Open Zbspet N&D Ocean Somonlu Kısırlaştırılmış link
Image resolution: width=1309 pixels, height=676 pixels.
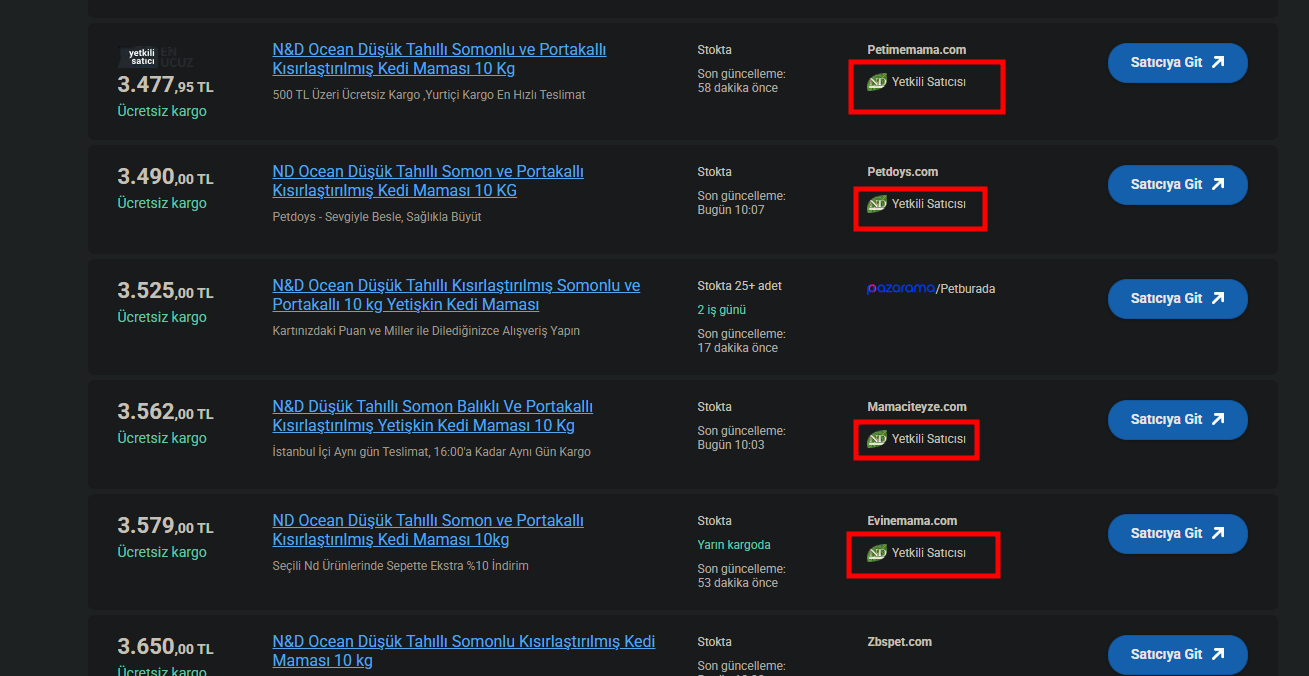point(464,651)
